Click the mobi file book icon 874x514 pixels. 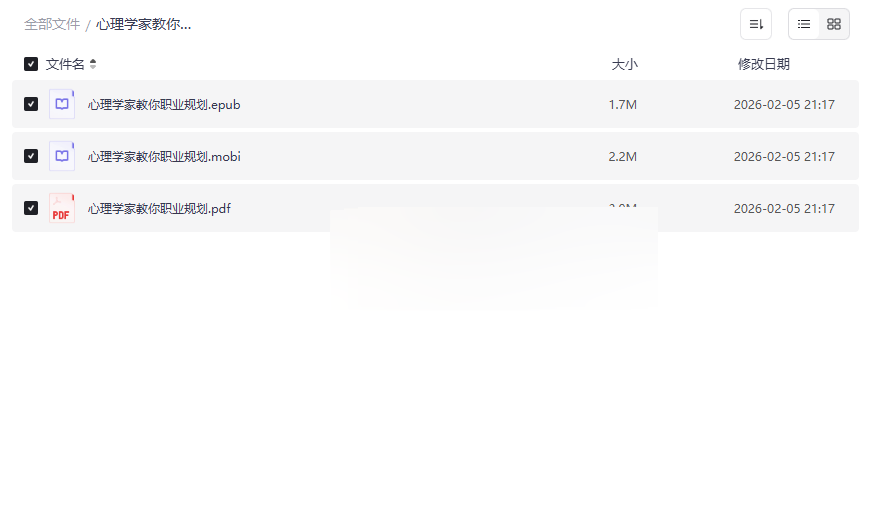62,156
